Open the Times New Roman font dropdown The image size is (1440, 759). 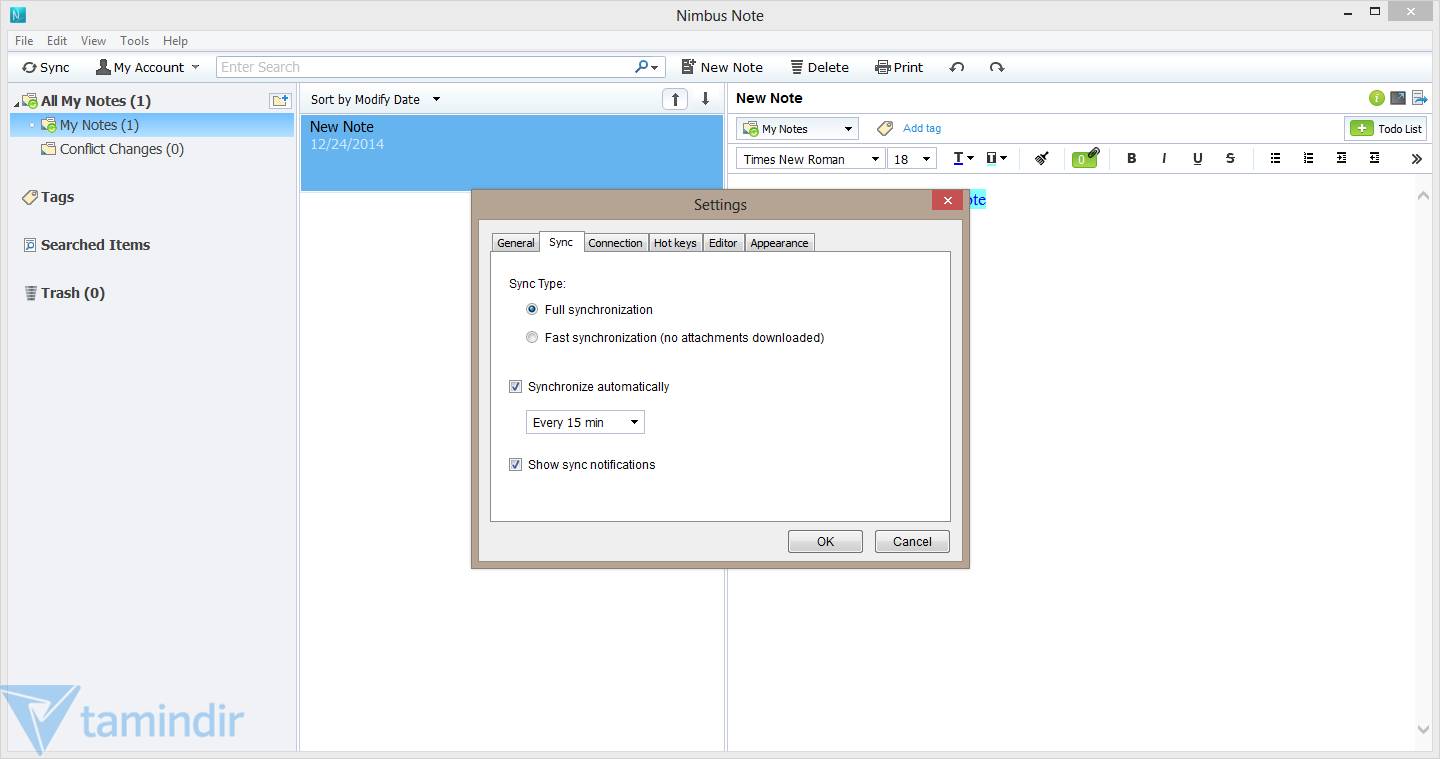[810, 159]
